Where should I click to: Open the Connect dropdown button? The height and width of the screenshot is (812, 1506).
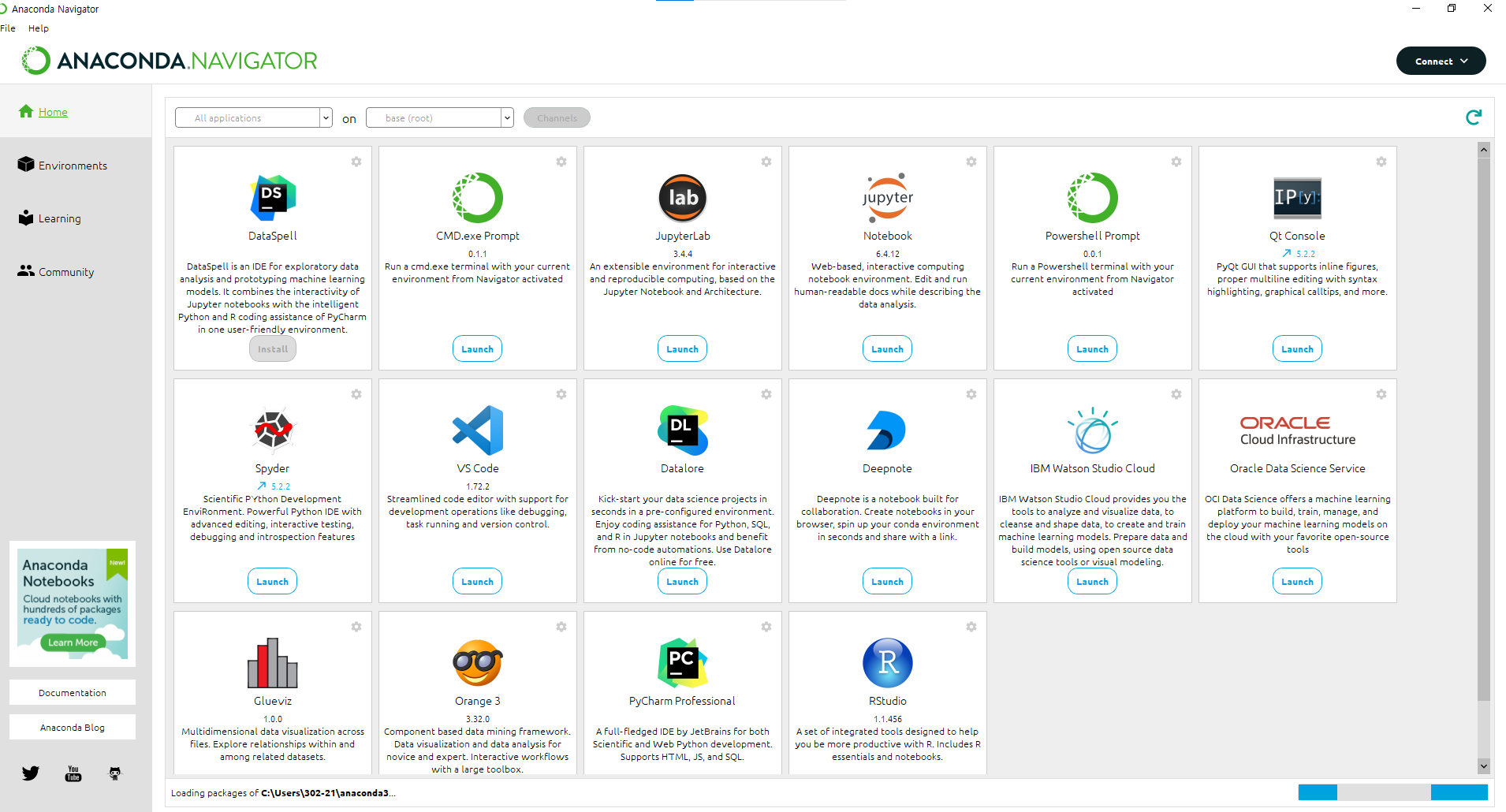tap(1441, 61)
